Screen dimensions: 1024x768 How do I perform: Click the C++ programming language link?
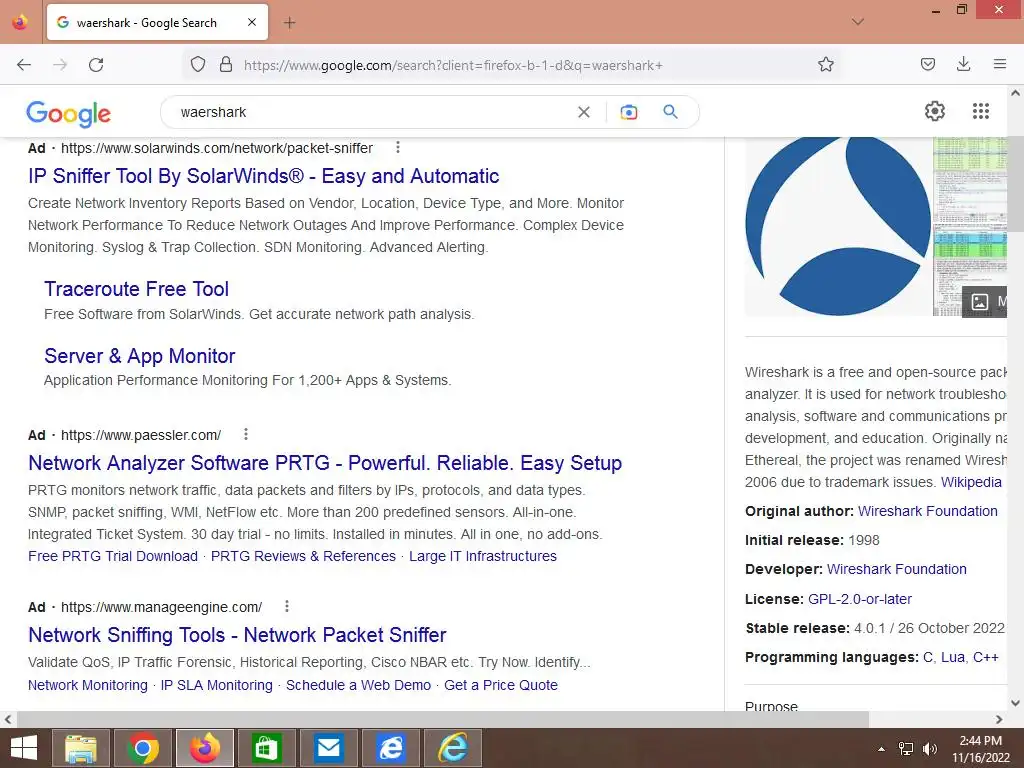coord(985,657)
